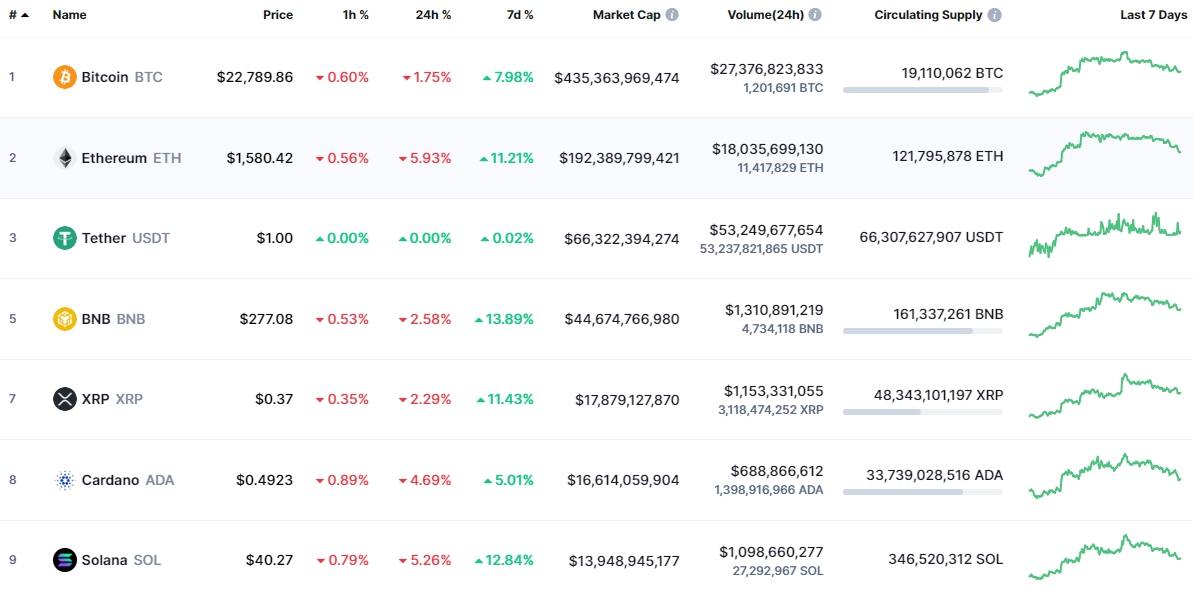
Task: Click Bitcoin market cap $435,363,969,474
Action: click(617, 78)
